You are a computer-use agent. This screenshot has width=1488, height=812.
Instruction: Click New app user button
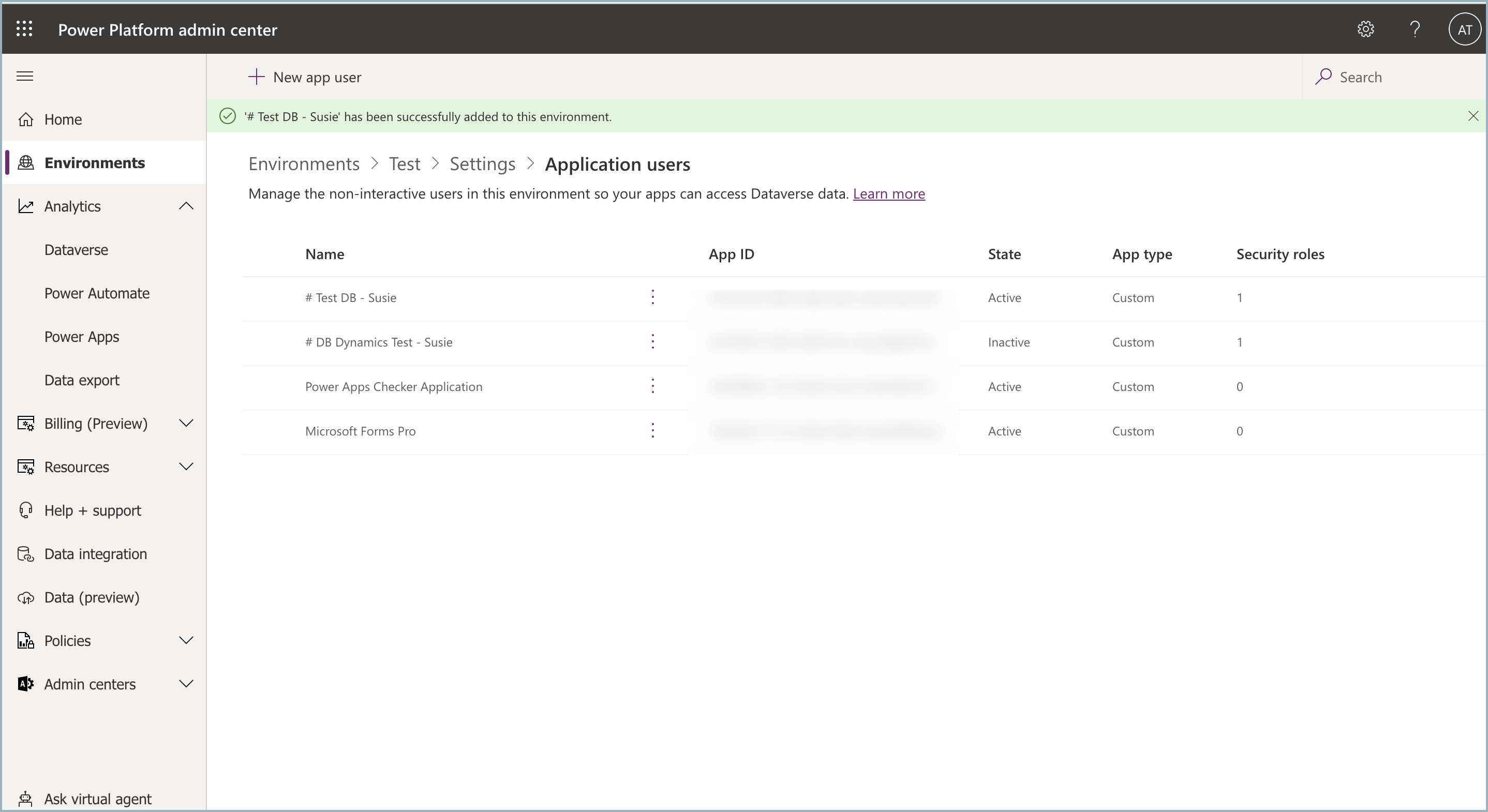click(x=305, y=77)
